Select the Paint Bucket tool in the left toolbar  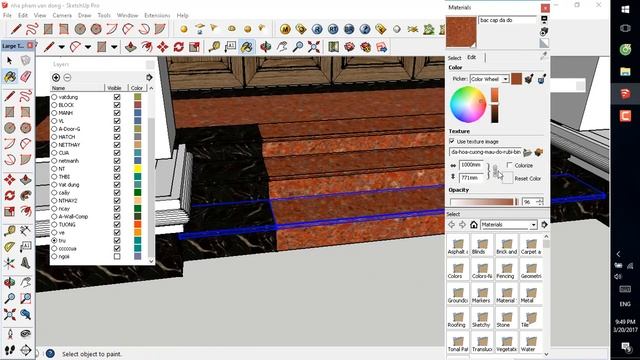[x=10, y=76]
